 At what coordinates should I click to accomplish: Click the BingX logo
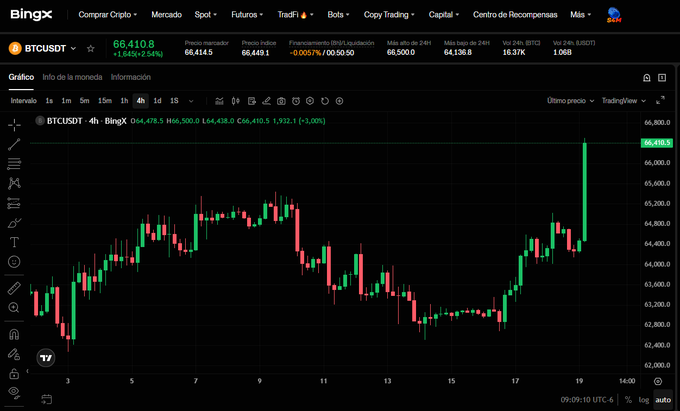pyautogui.click(x=31, y=15)
